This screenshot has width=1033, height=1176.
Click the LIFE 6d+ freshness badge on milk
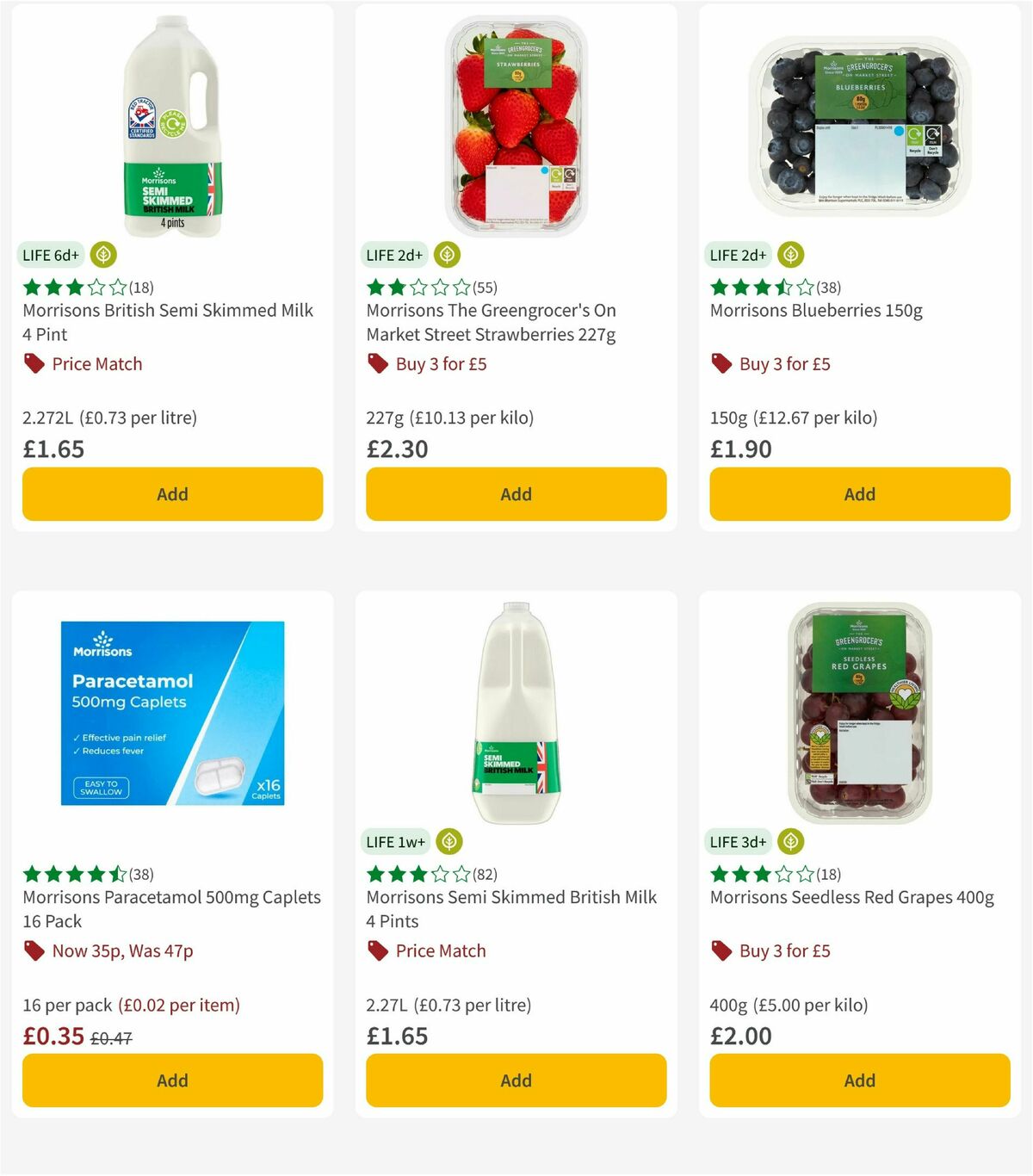[50, 255]
